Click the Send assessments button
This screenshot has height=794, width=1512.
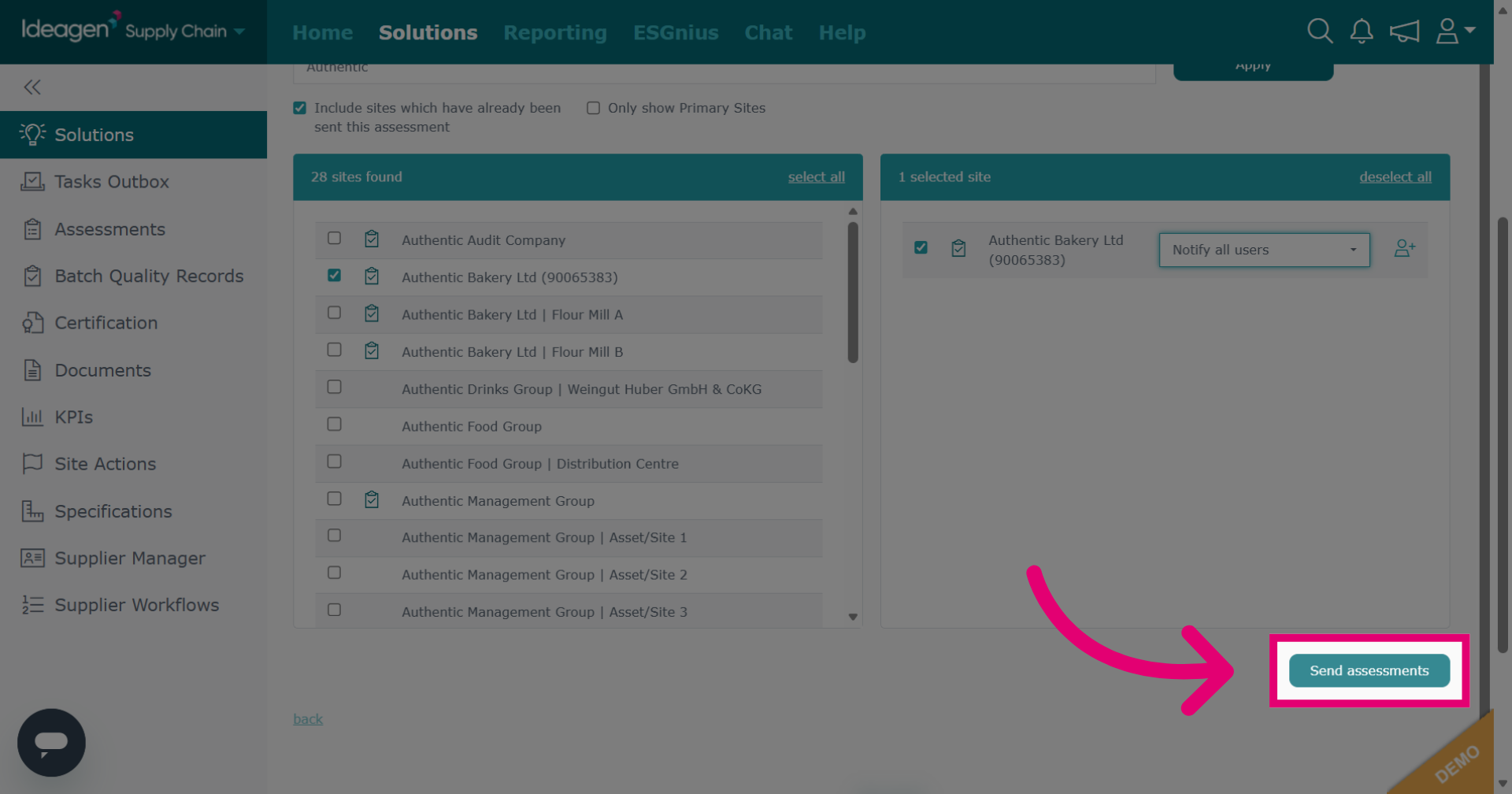[1369, 670]
